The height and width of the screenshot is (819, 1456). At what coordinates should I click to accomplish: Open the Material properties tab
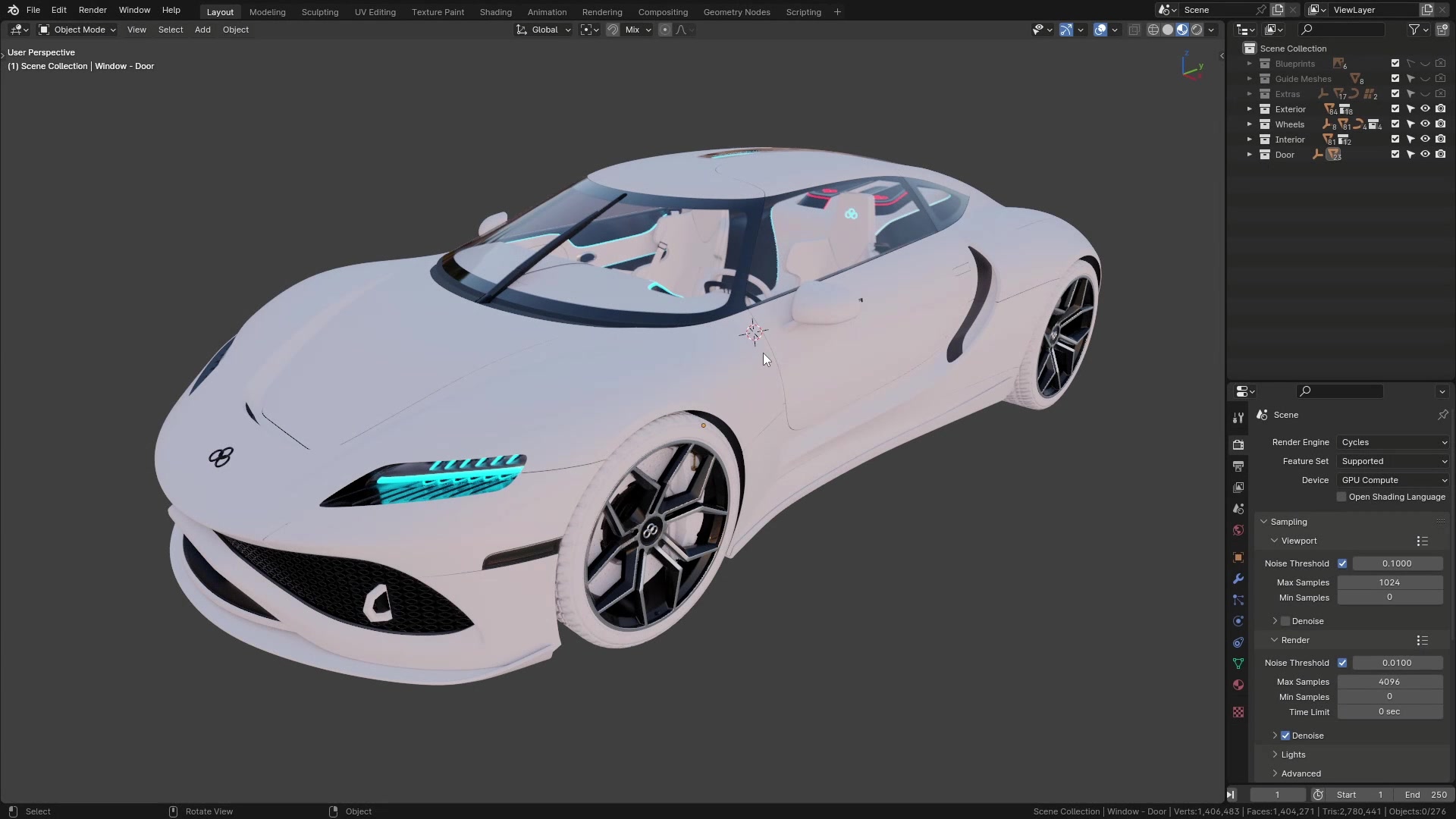click(x=1238, y=685)
